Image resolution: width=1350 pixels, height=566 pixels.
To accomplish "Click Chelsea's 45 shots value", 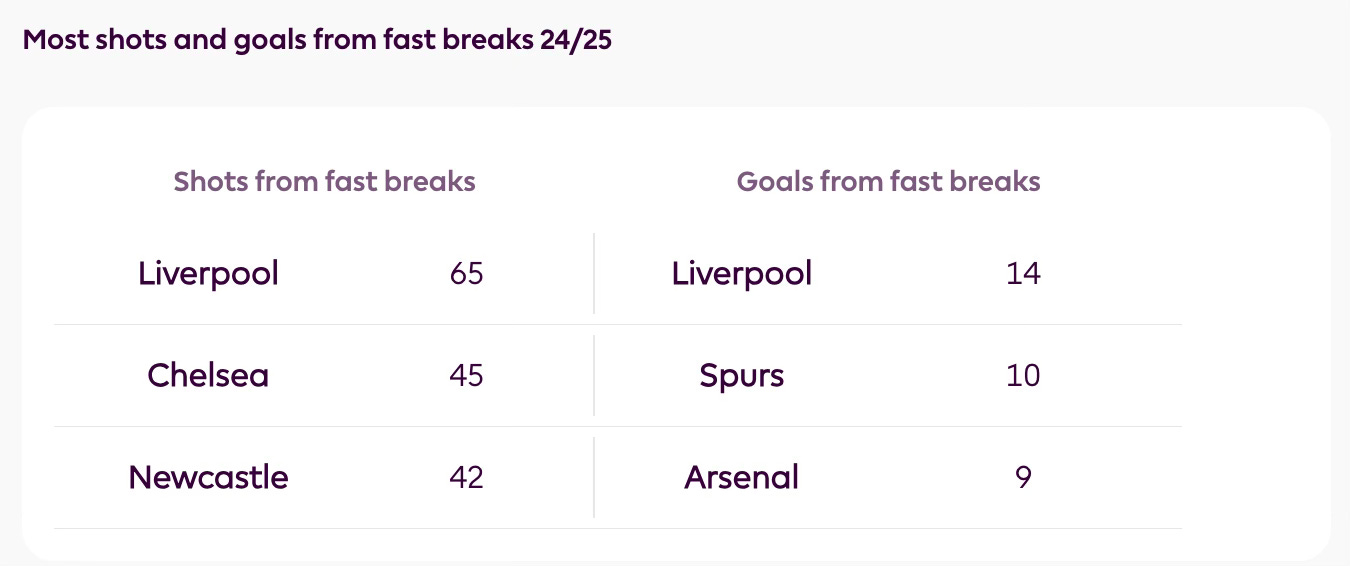I will 466,375.
